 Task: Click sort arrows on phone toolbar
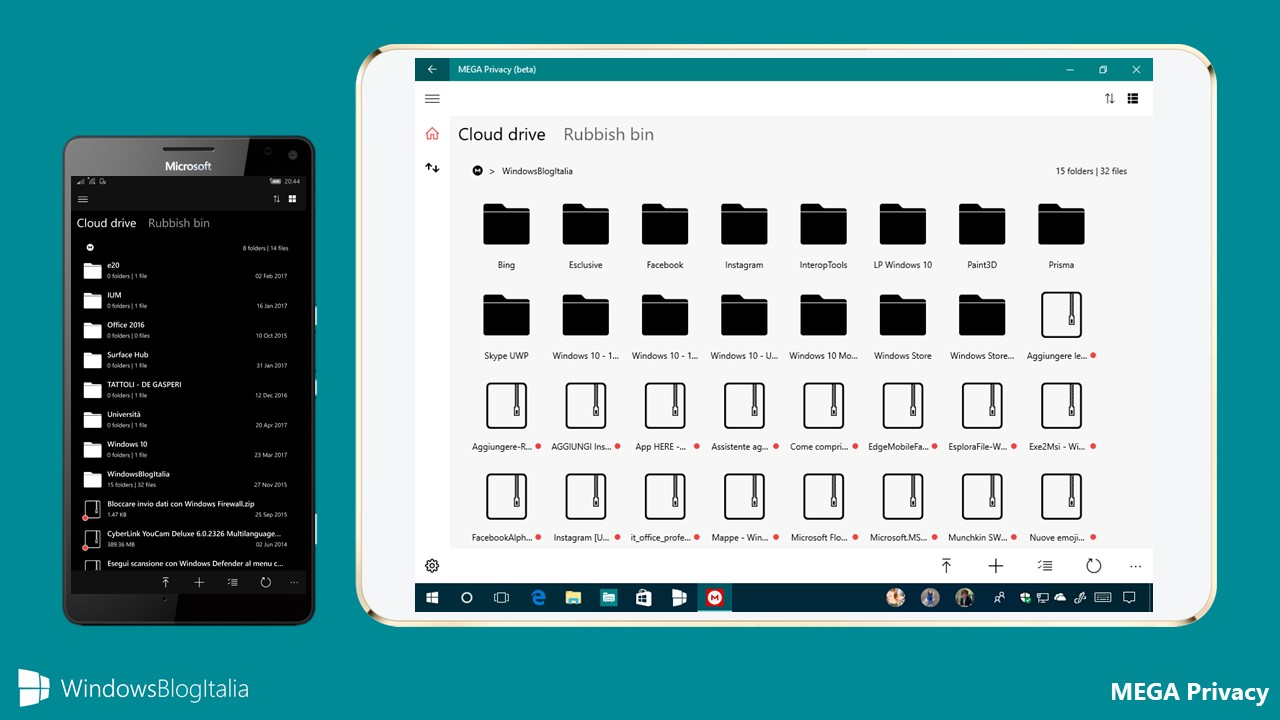coord(277,199)
